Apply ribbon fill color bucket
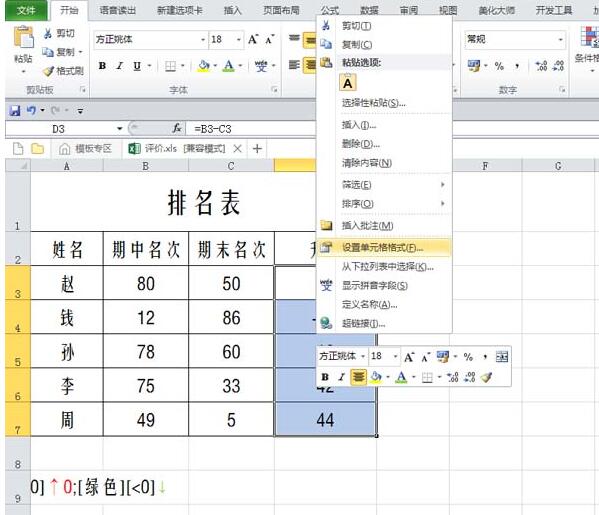The width and height of the screenshot is (599, 515). point(204,66)
